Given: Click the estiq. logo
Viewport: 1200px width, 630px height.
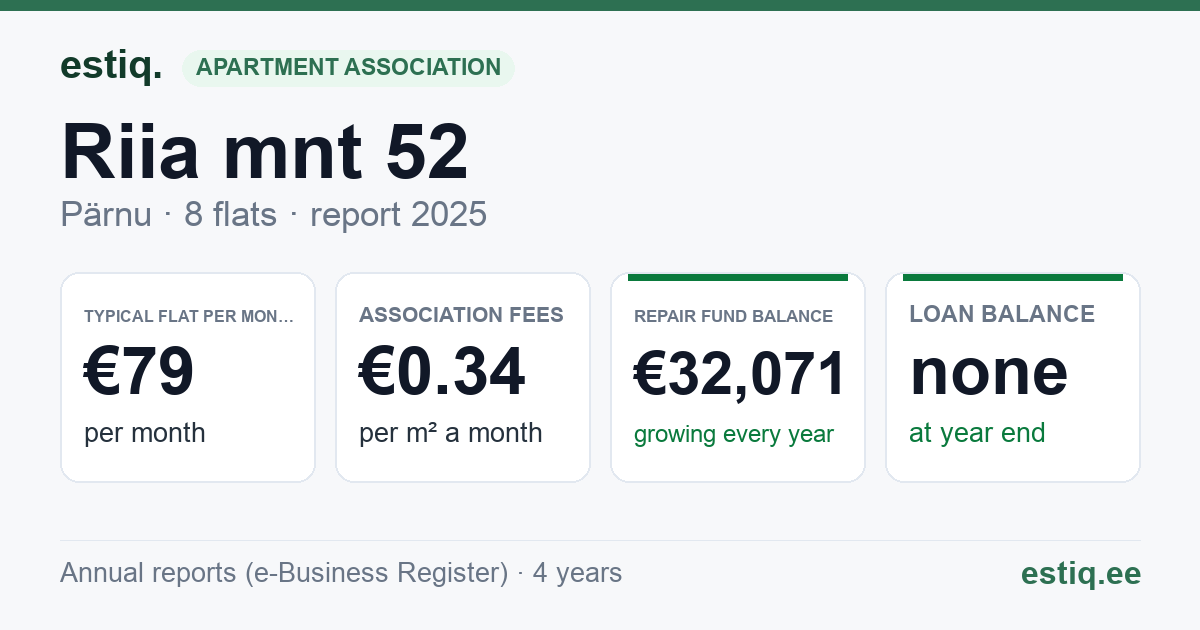Looking at the screenshot, I should (x=111, y=67).
